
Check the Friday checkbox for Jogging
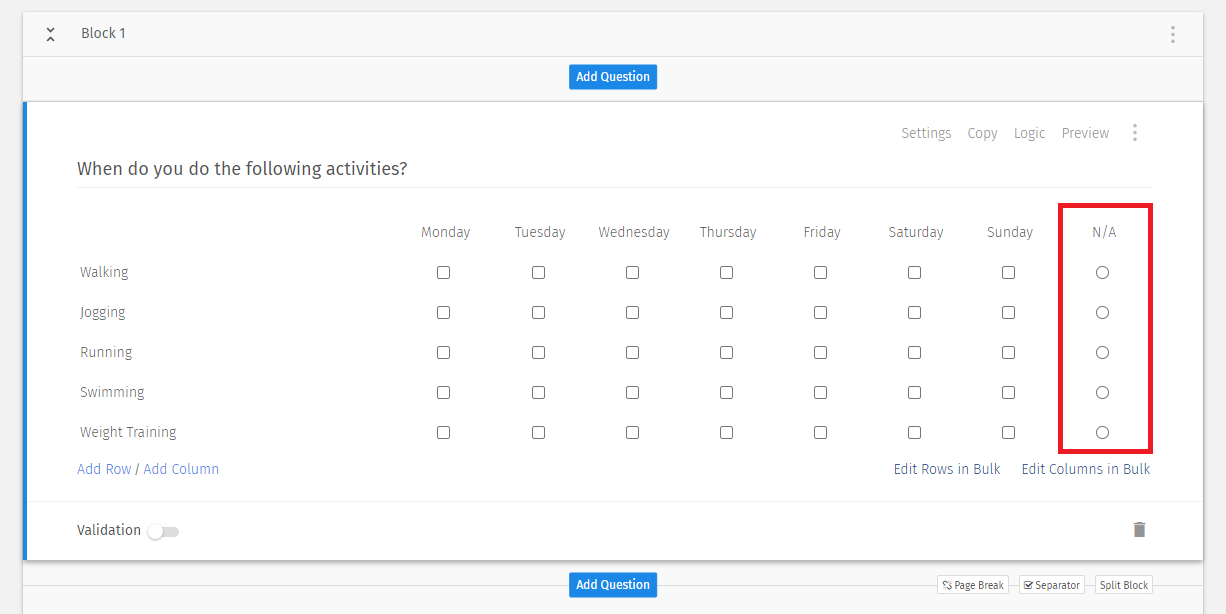click(820, 312)
